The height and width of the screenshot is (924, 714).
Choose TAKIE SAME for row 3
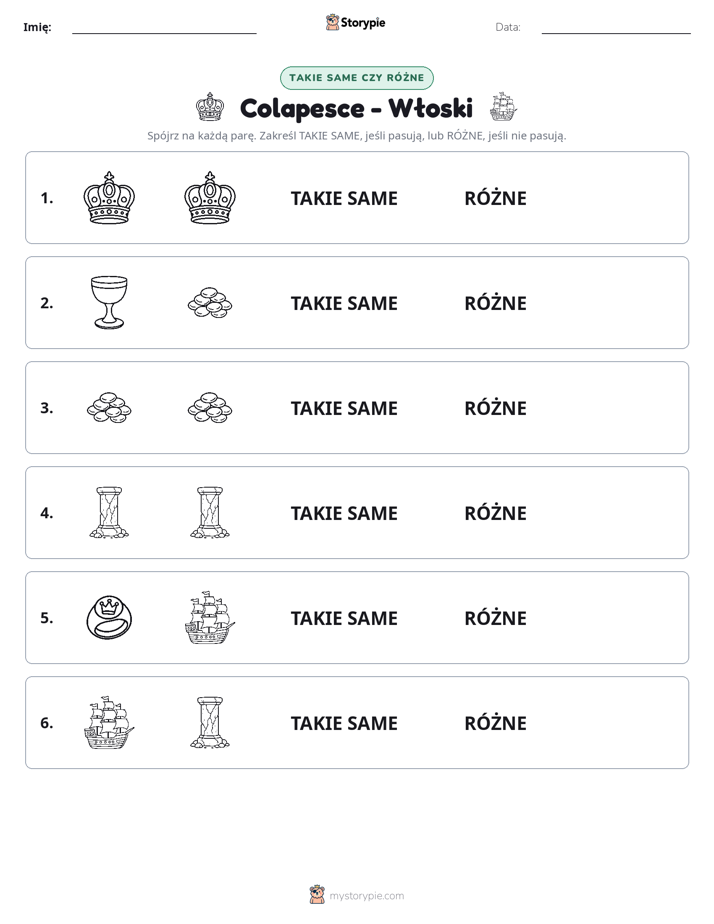[344, 408]
